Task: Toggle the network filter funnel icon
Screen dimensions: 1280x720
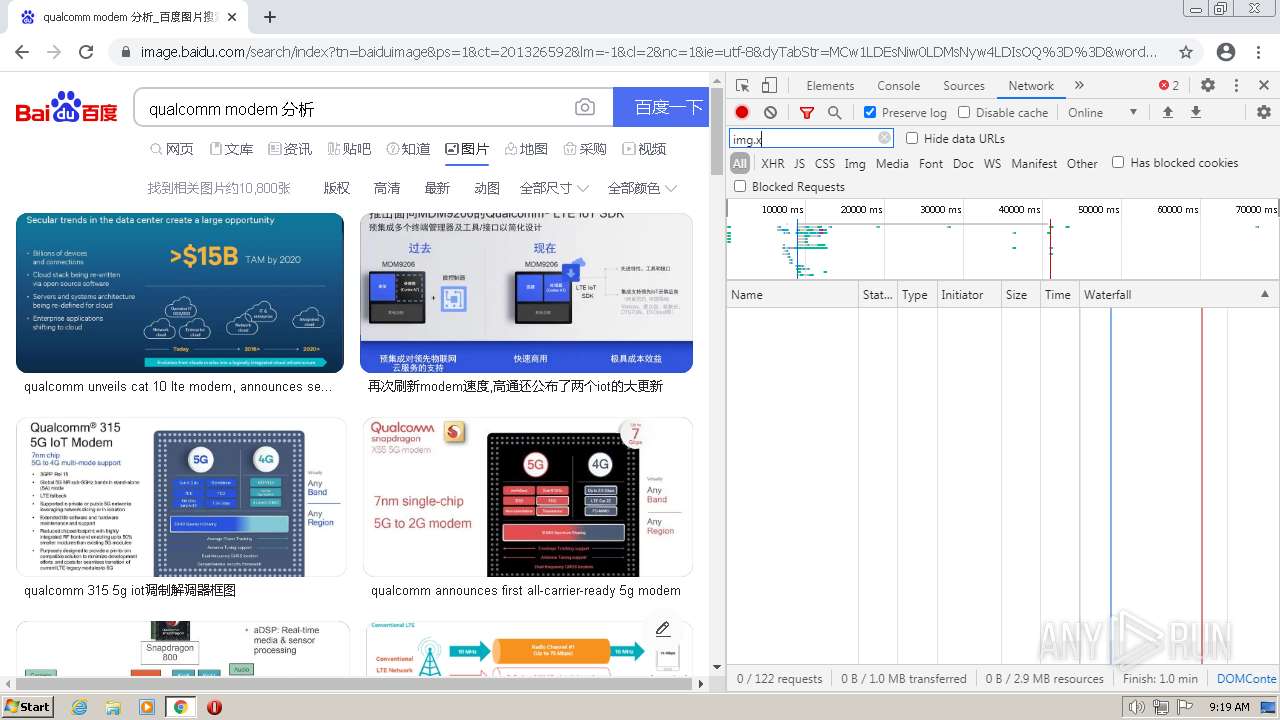Action: pos(807,113)
